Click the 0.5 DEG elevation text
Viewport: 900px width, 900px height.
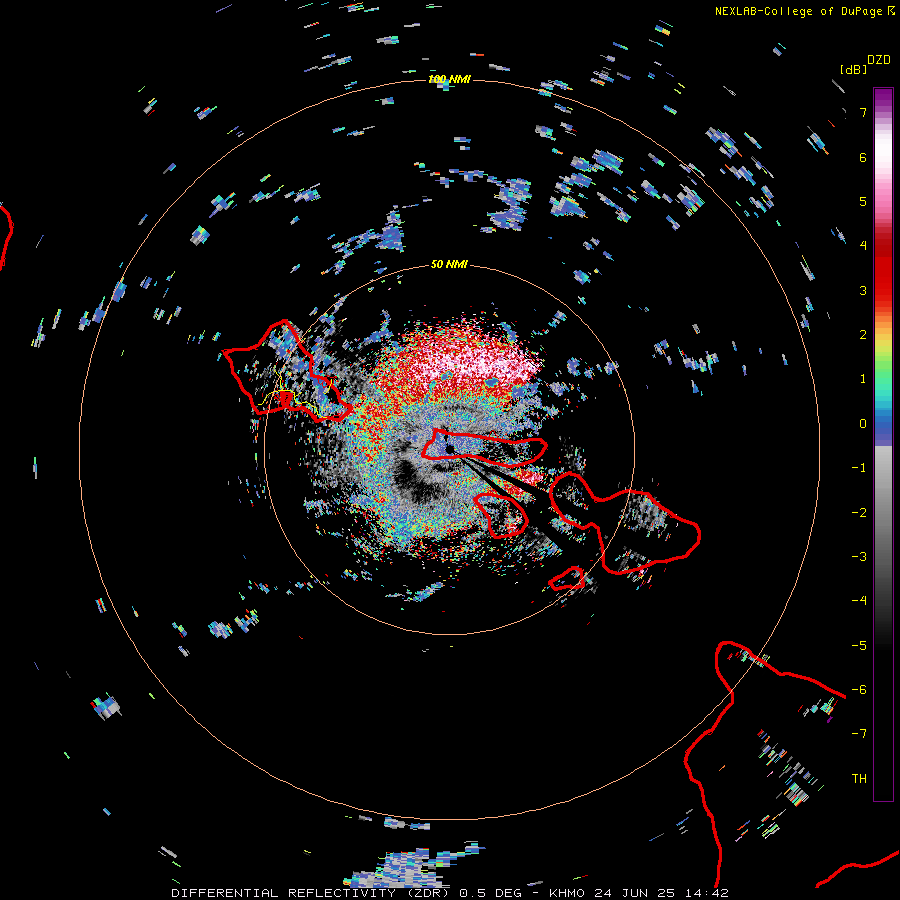[x=490, y=893]
